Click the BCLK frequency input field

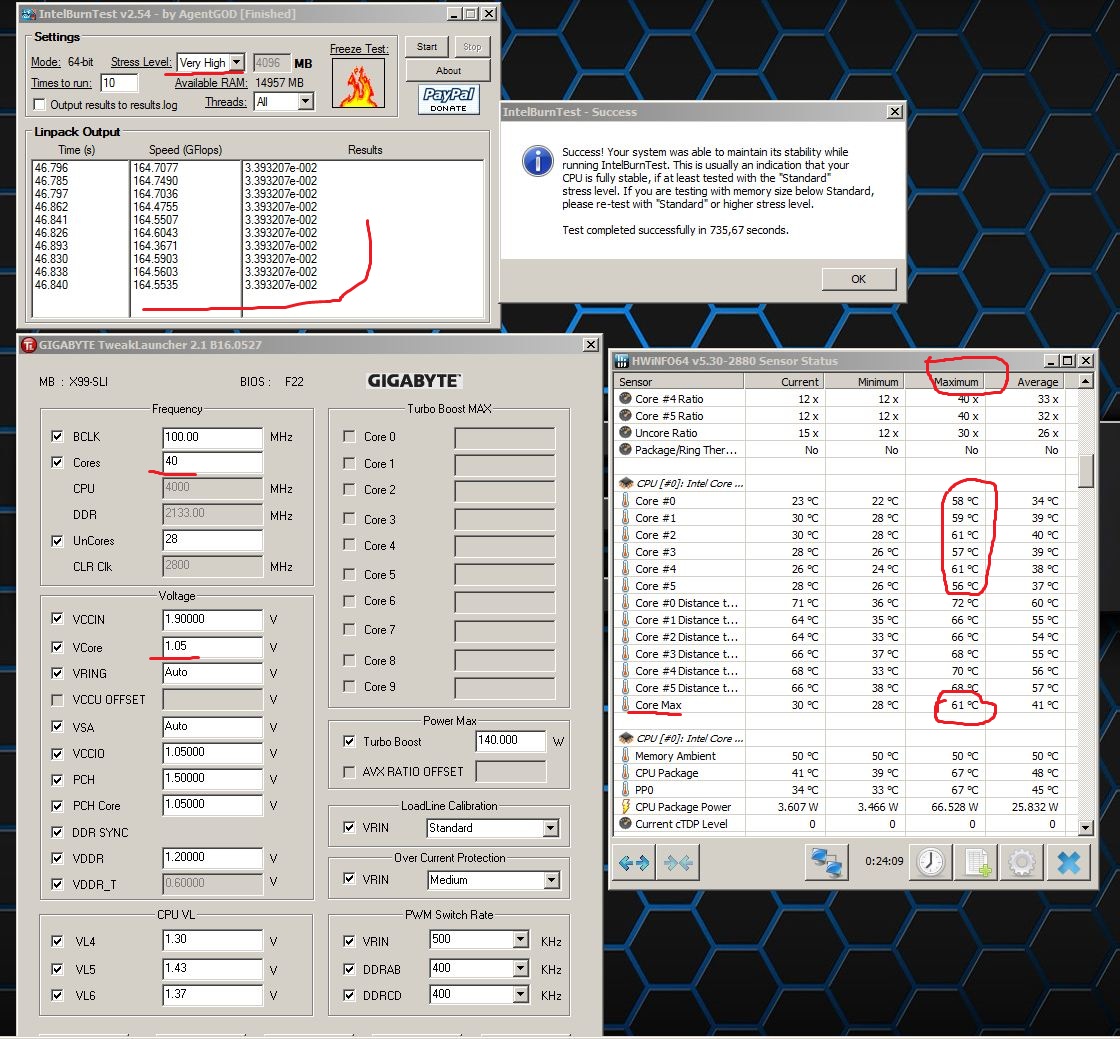(x=212, y=437)
